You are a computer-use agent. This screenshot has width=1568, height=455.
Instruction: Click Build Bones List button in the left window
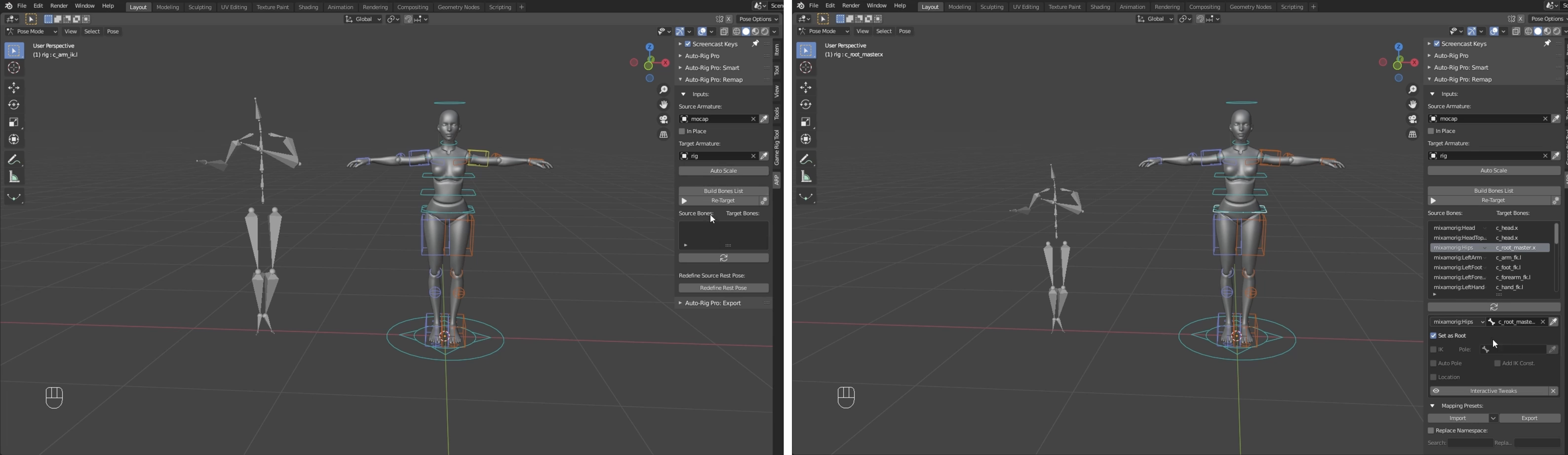click(724, 191)
